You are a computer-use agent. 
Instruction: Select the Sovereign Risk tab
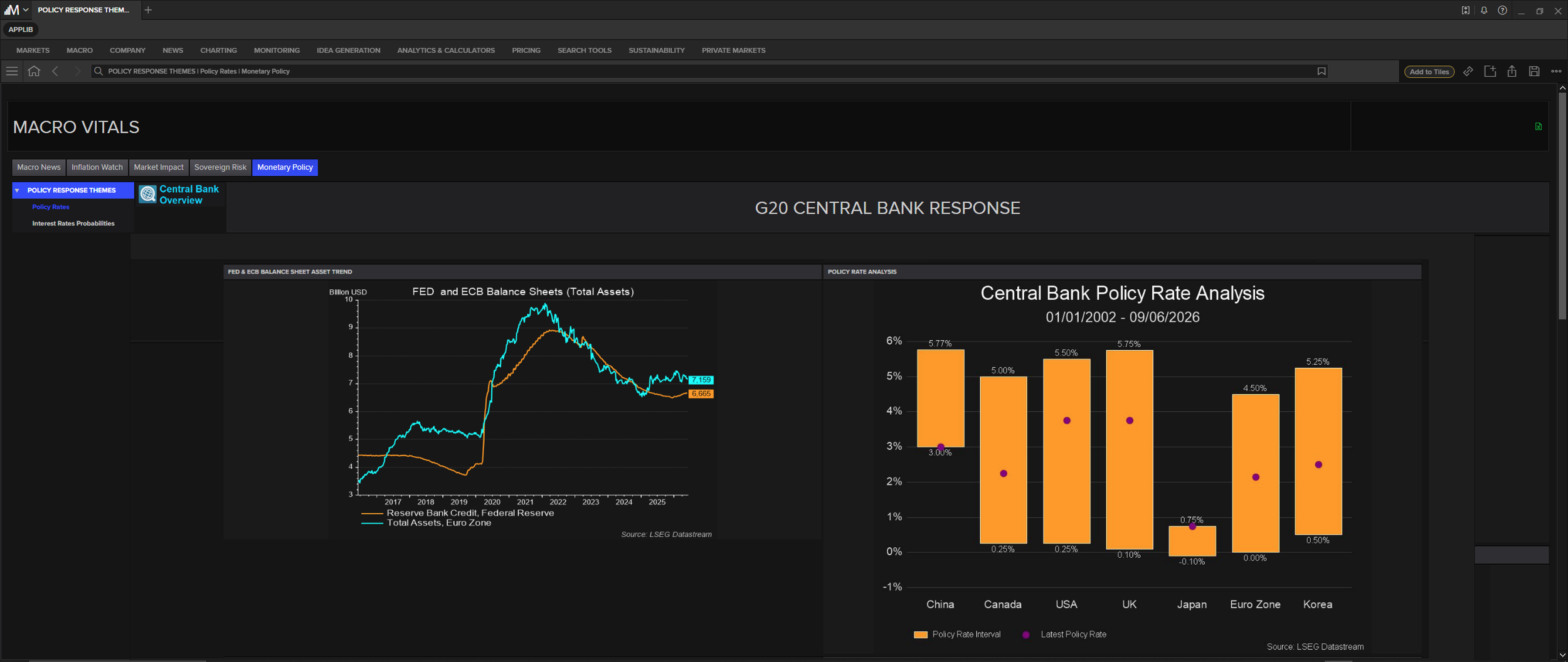point(220,167)
